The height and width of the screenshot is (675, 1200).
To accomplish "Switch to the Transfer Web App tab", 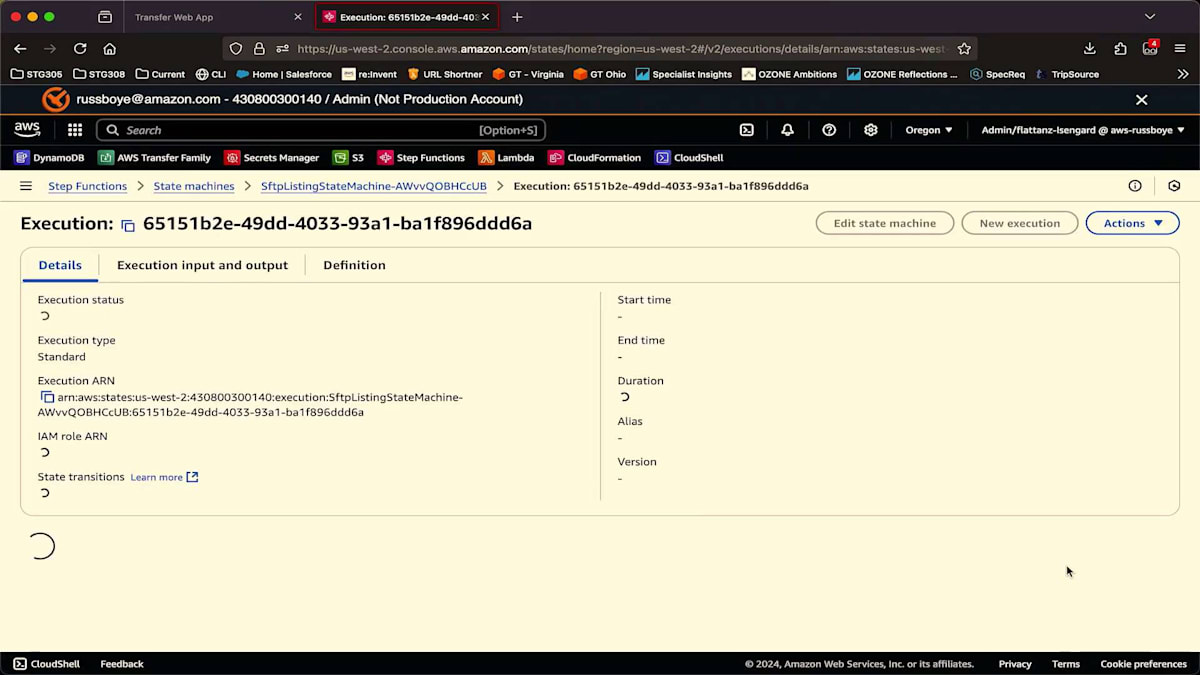I will [x=215, y=17].
